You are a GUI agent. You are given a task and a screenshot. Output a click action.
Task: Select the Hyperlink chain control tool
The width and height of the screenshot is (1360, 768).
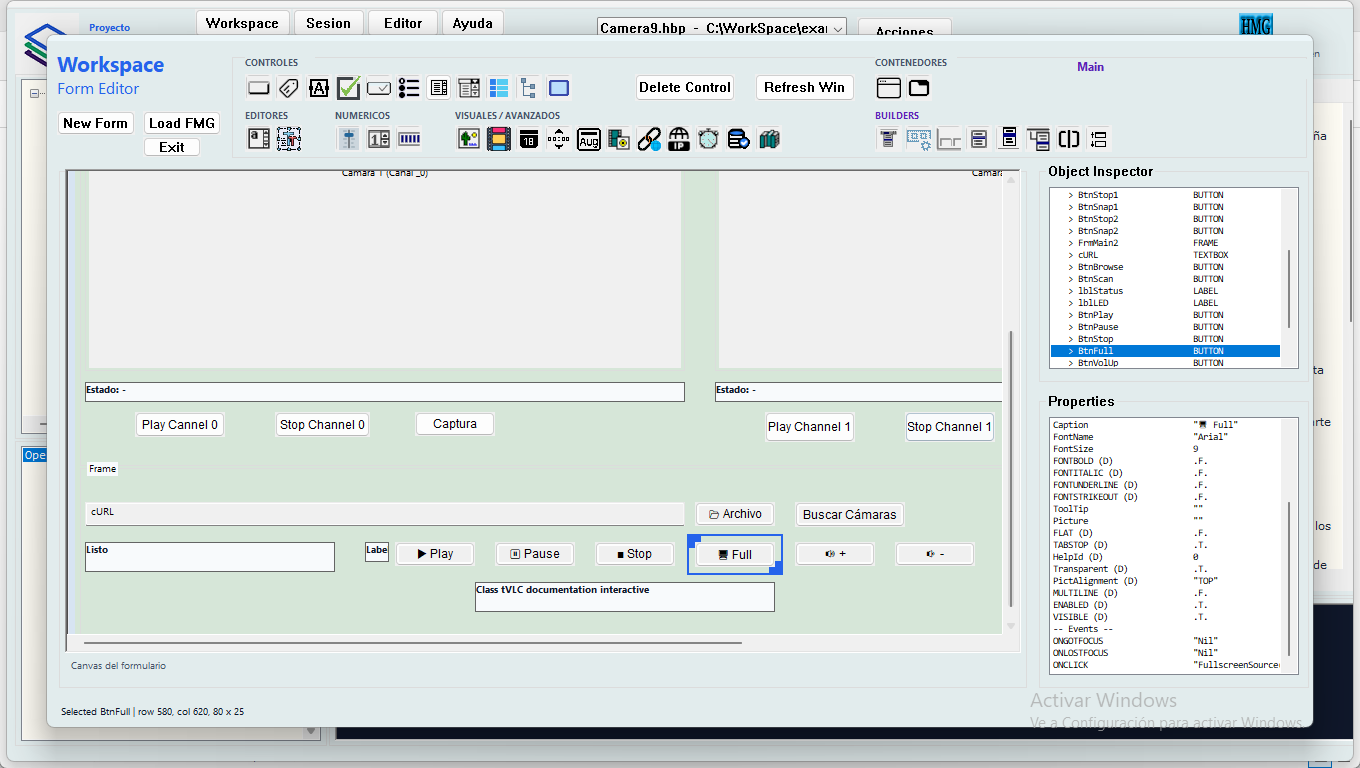[x=649, y=139]
